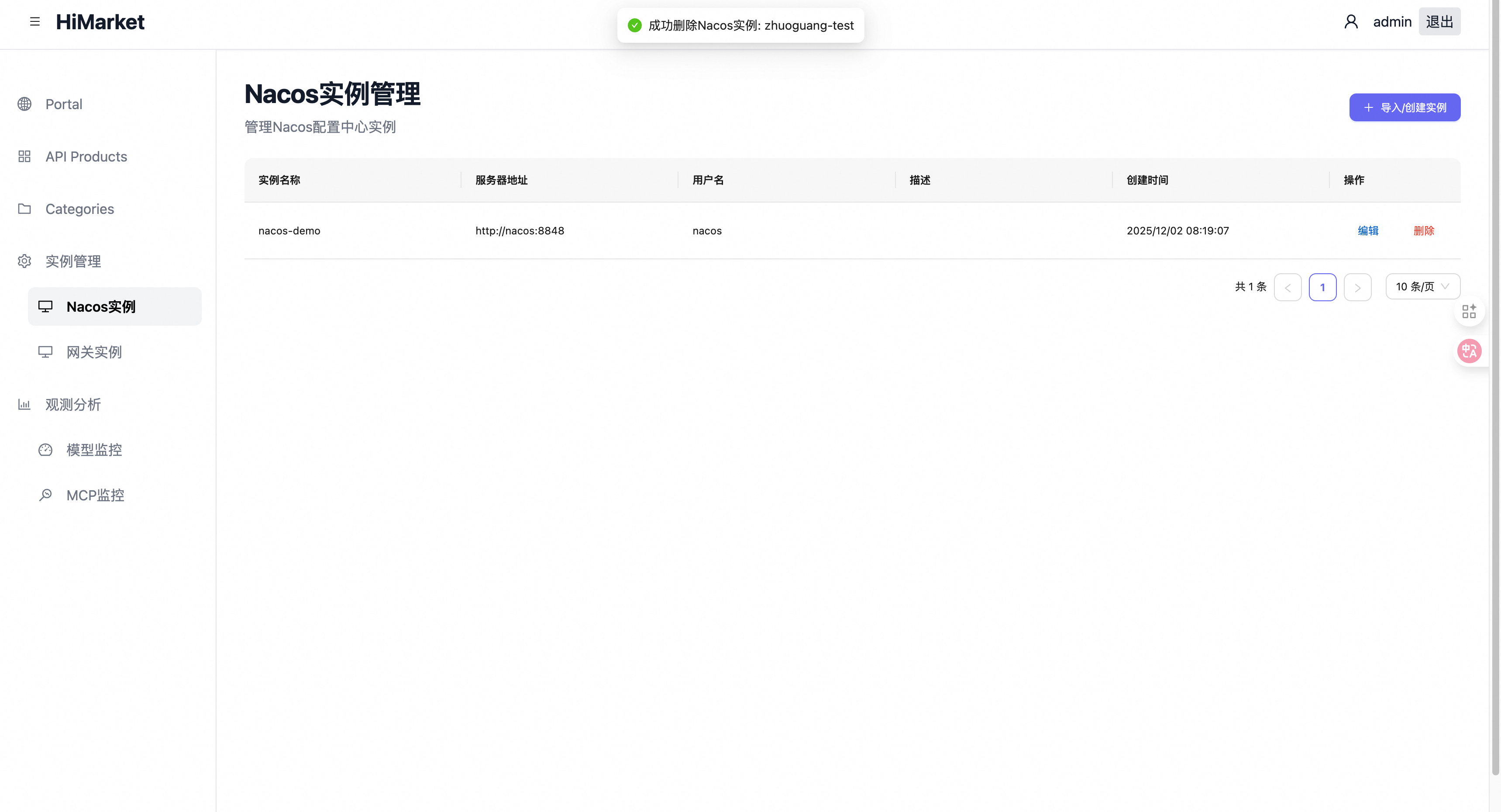1501x812 pixels.
Task: Click 删除 for nacos-demo
Action: [x=1423, y=231]
